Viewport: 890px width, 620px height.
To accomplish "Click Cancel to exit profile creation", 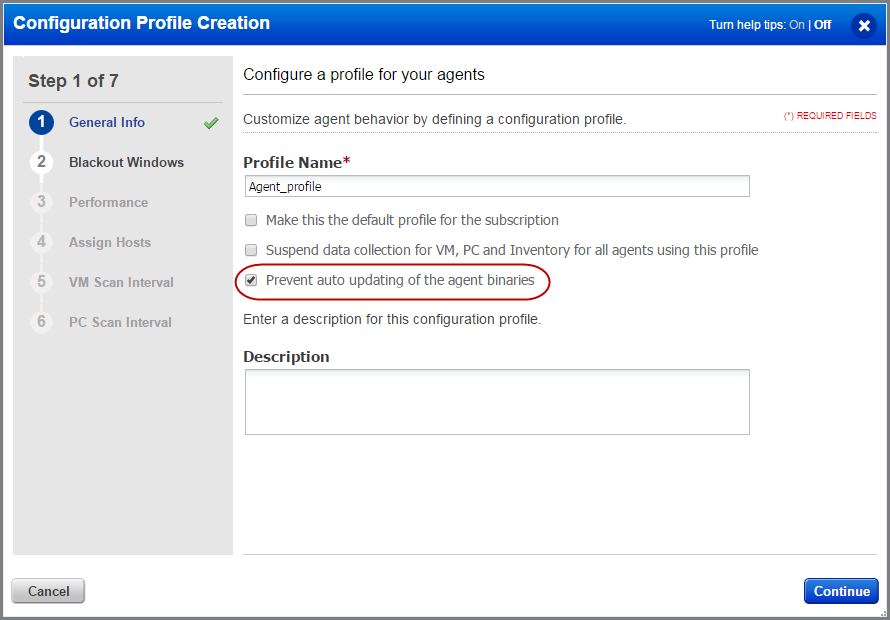I will pos(47,591).
